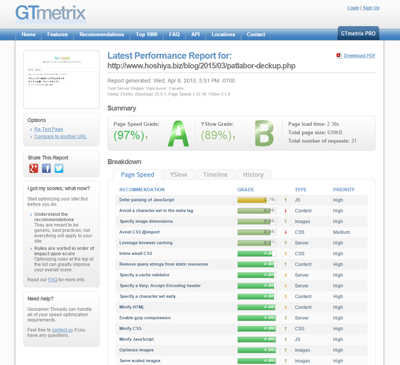This screenshot has width=400, height=365.
Task: Click contact us link in Need help
Action: point(62,330)
